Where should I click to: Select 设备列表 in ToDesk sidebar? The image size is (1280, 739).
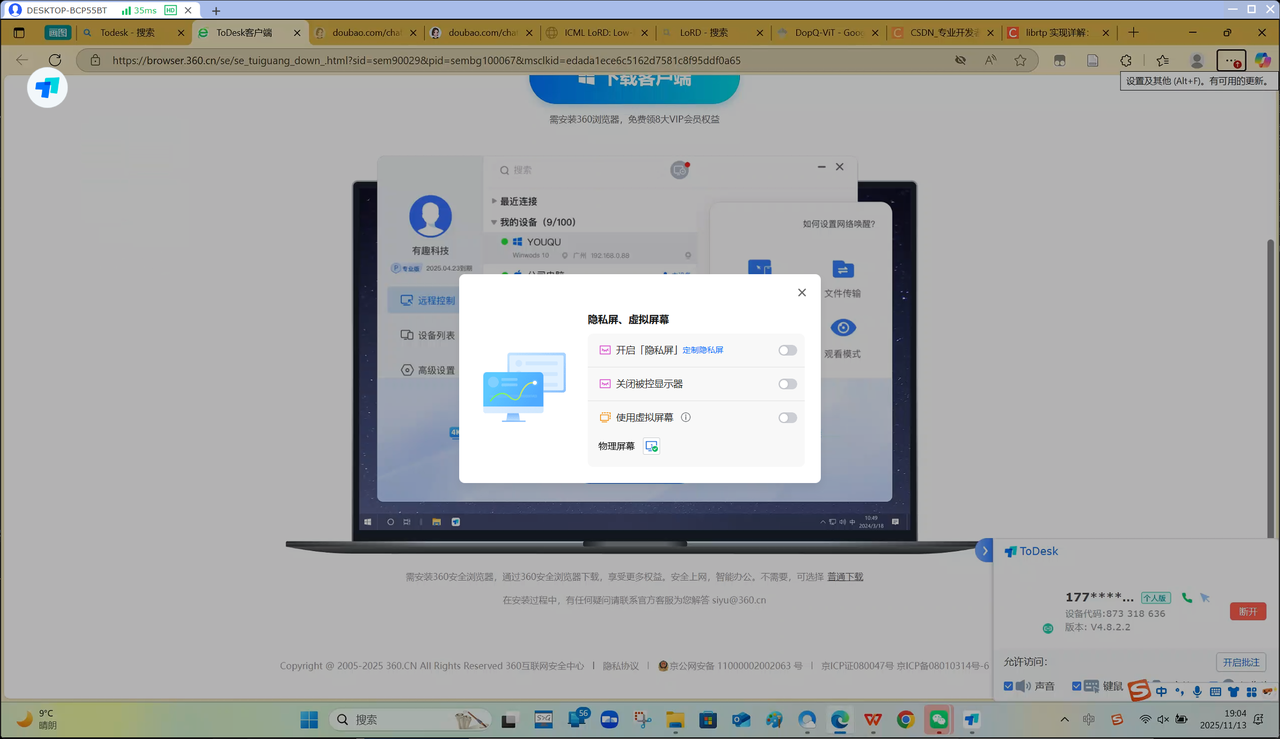428,335
